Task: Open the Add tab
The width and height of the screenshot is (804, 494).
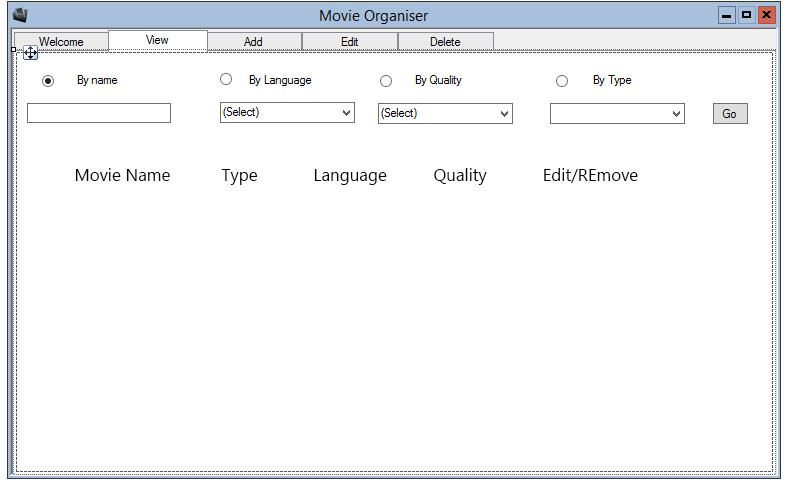Action: pyautogui.click(x=253, y=42)
